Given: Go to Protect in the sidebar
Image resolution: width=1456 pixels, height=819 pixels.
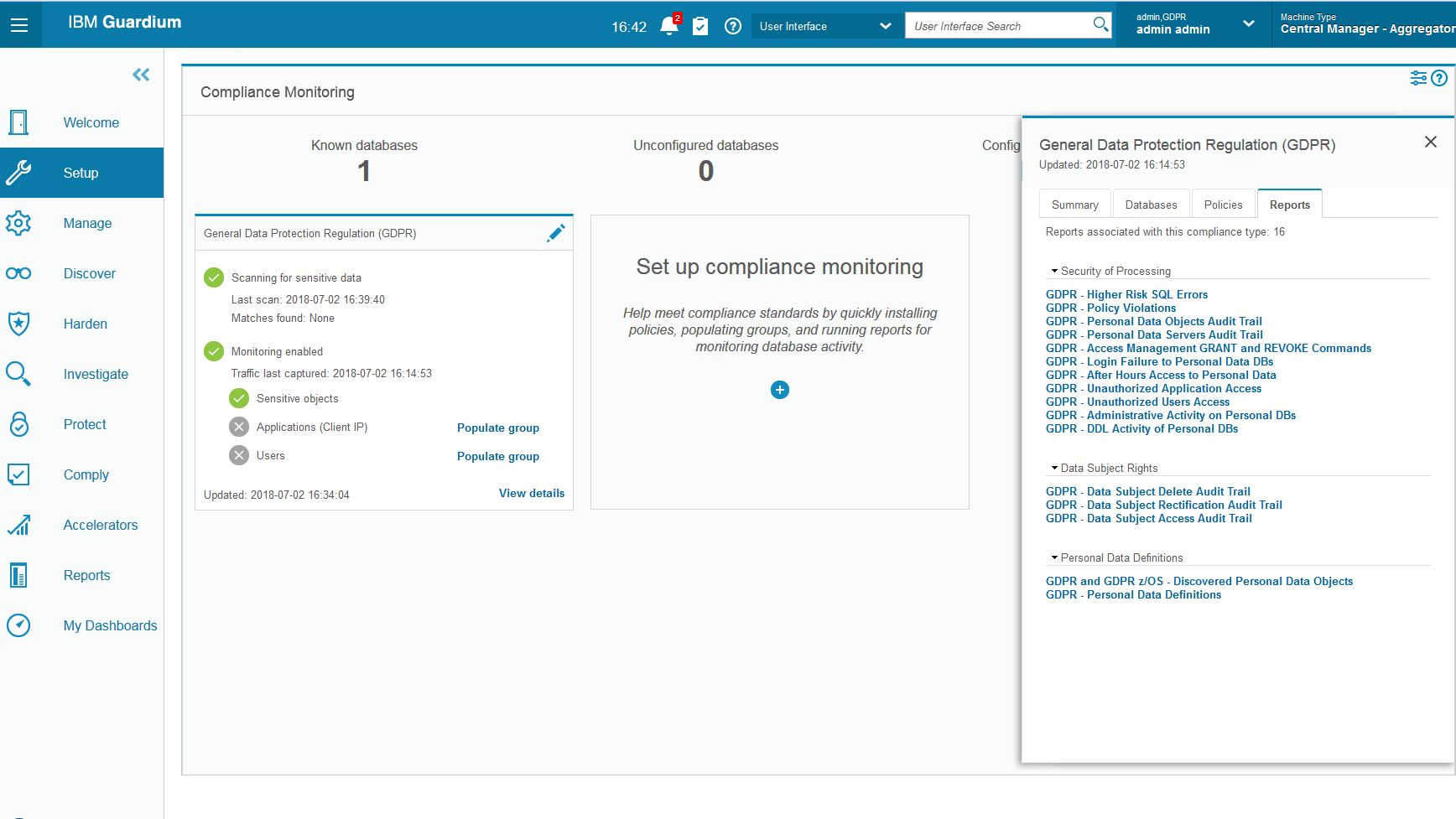Looking at the screenshot, I should tap(84, 424).
